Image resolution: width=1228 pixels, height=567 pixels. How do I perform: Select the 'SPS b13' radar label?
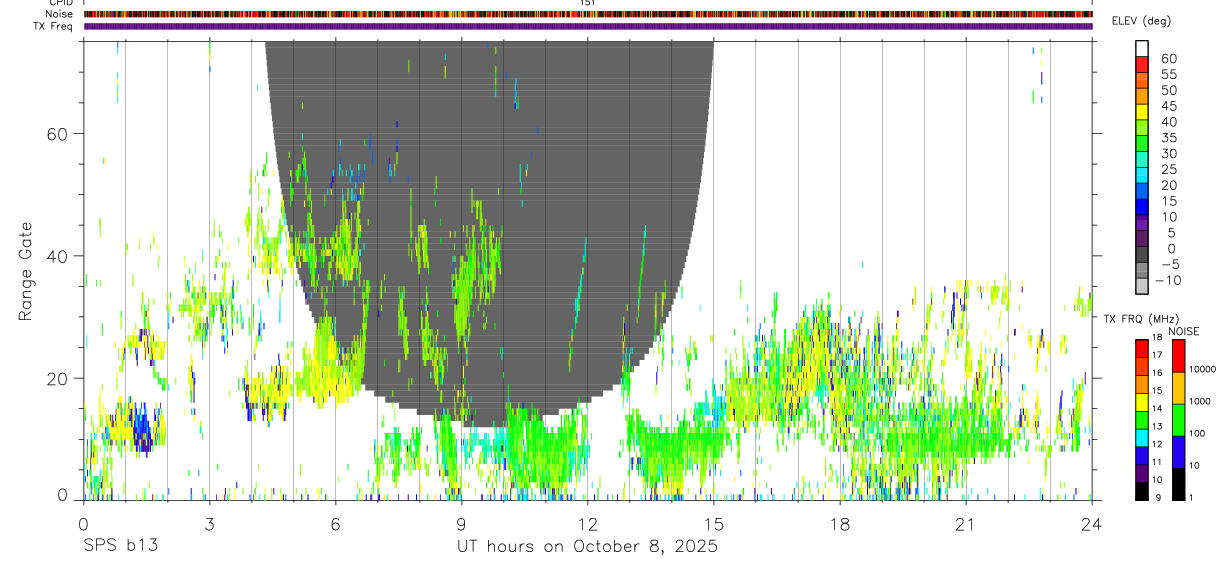[x=120, y=547]
